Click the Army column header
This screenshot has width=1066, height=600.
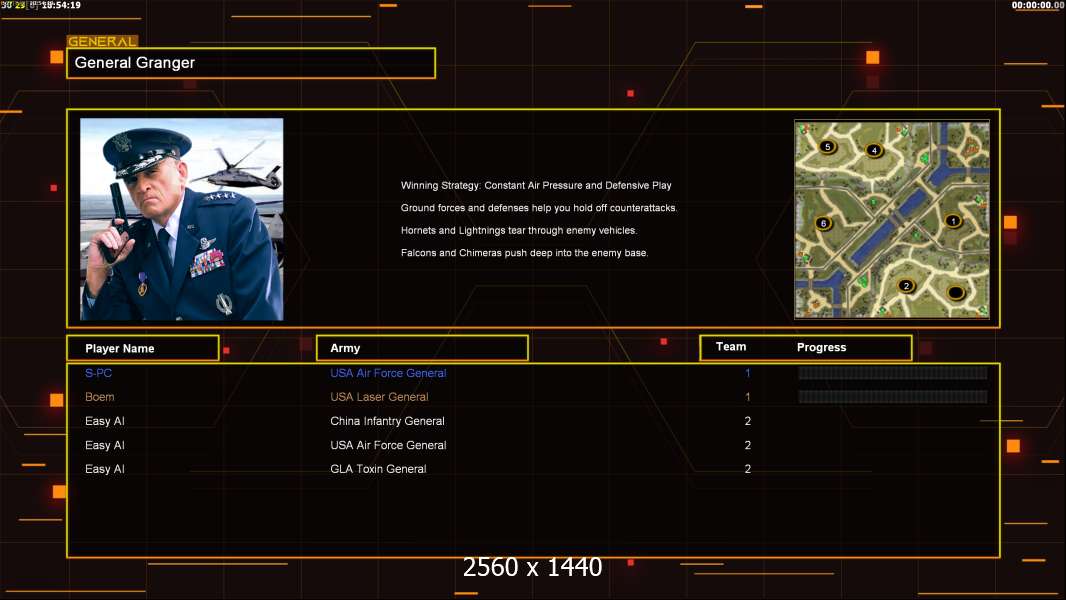[422, 348]
